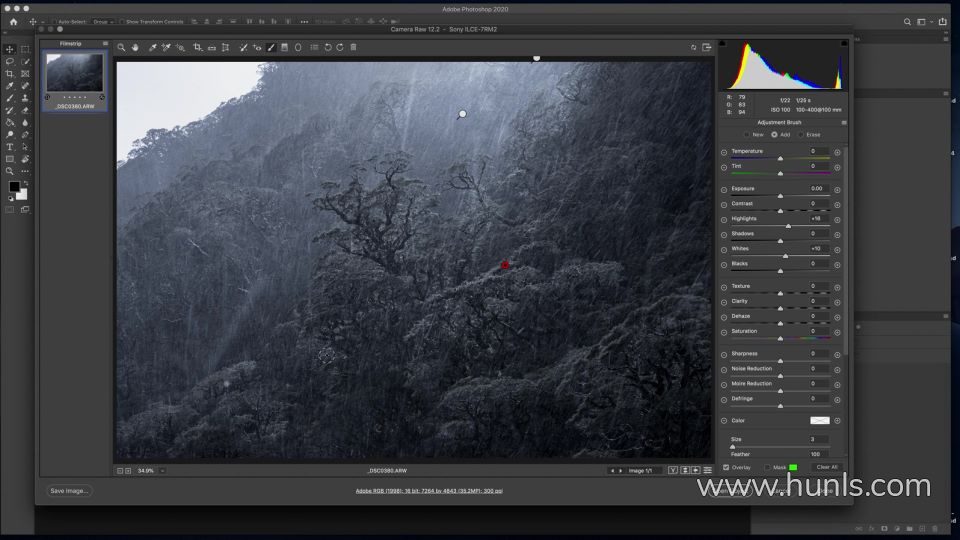The width and height of the screenshot is (960, 540).
Task: Click the before/after Y view button
Action: coord(673,470)
